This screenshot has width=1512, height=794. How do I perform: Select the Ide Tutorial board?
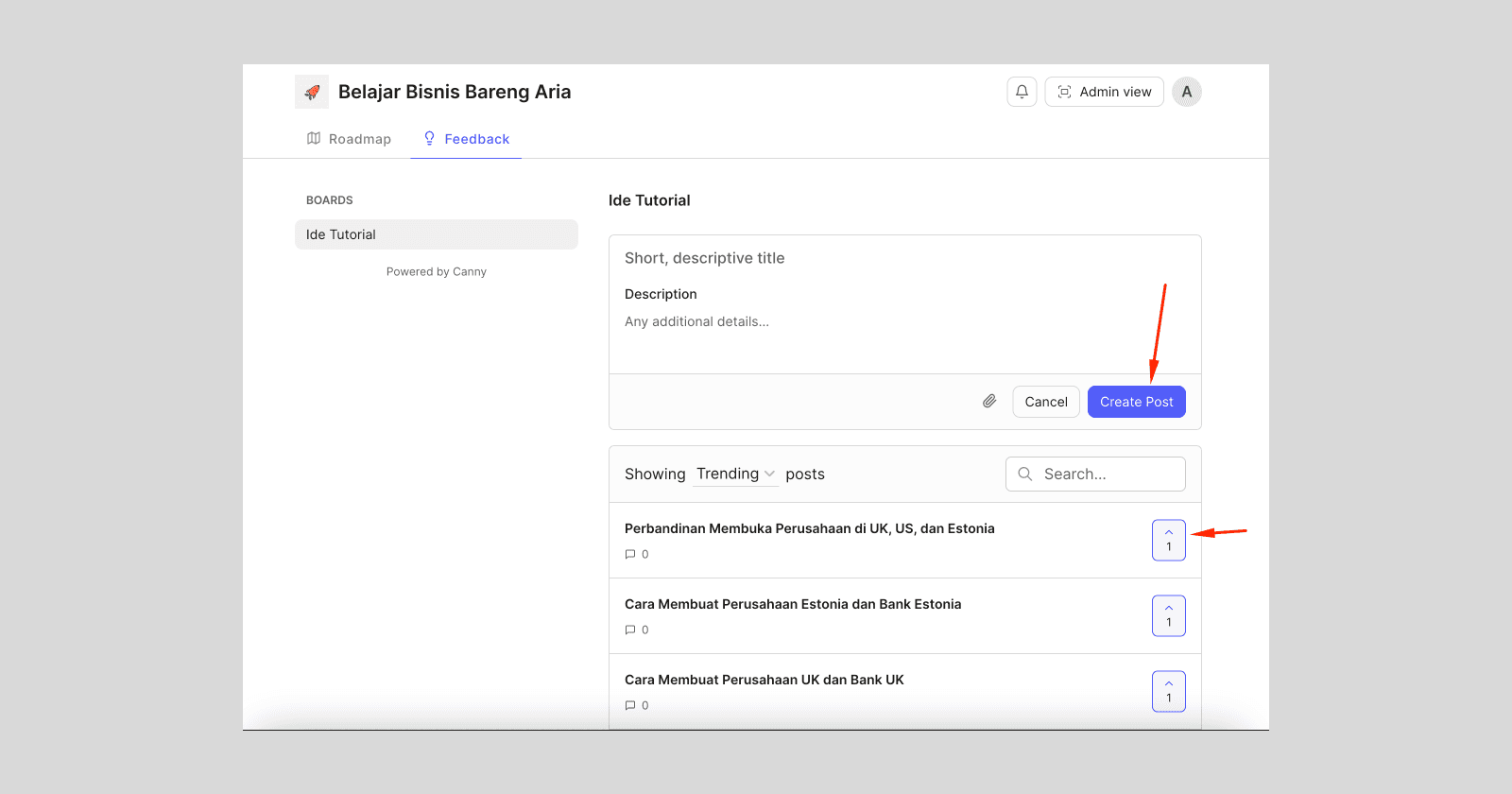pyautogui.click(x=437, y=234)
